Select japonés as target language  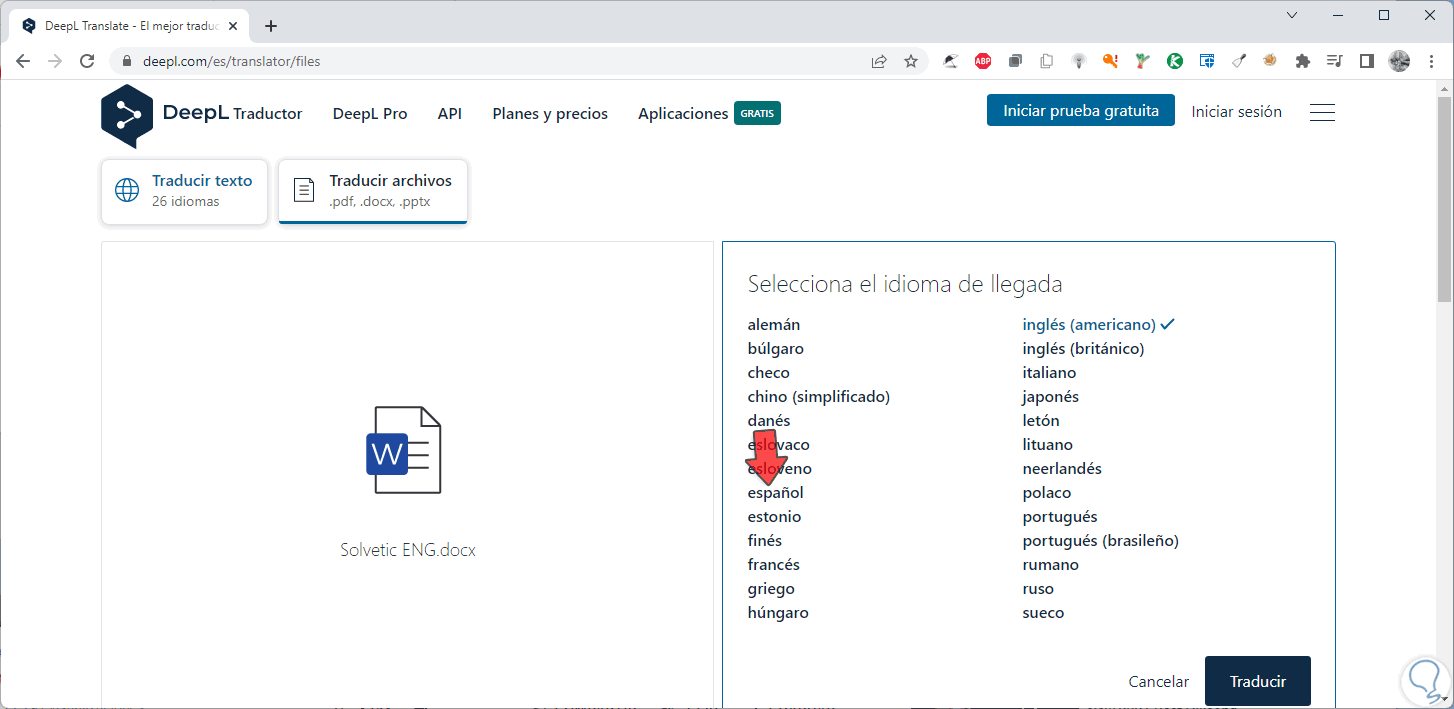1050,396
